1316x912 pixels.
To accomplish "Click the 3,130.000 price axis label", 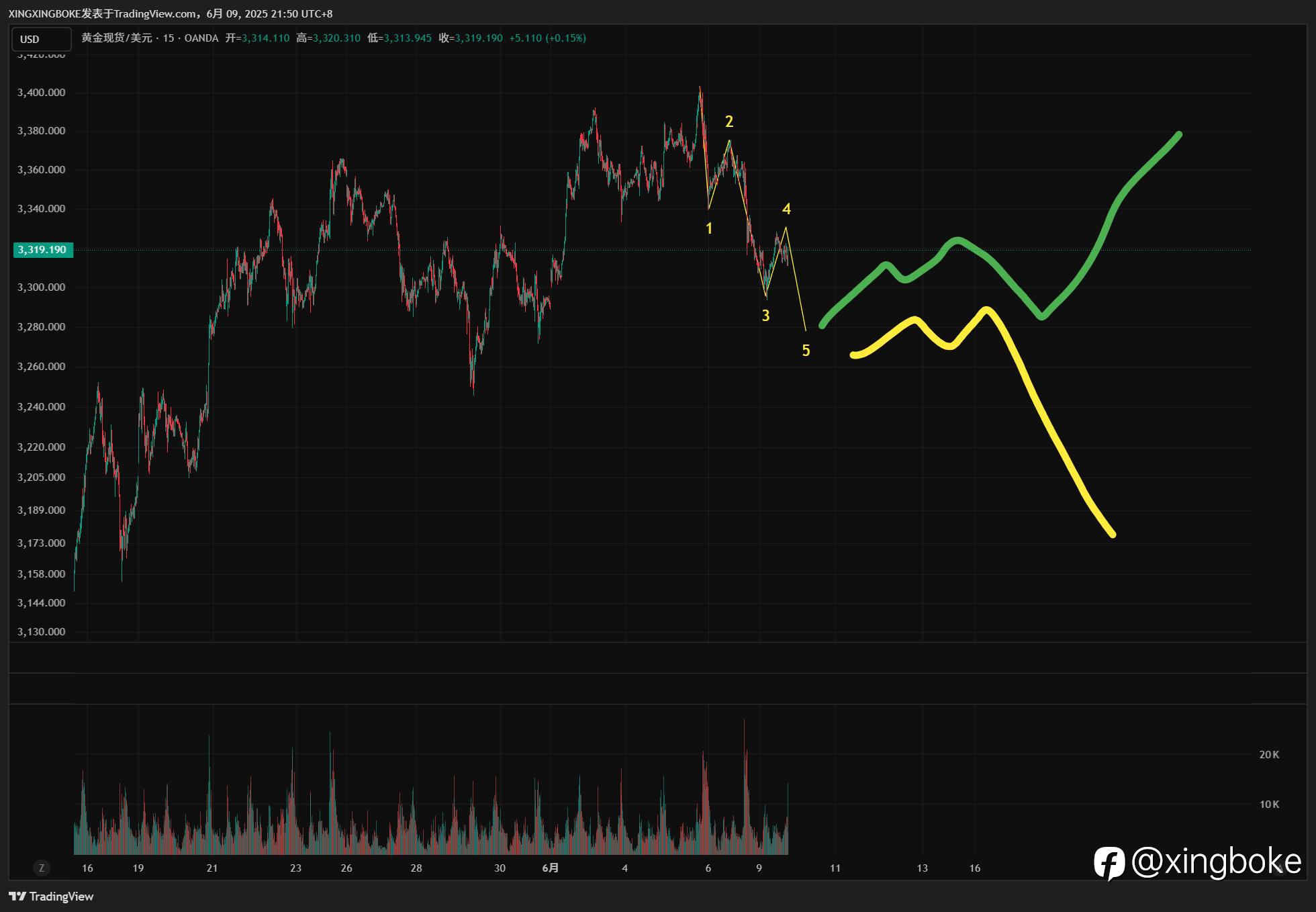I will 42,632.
